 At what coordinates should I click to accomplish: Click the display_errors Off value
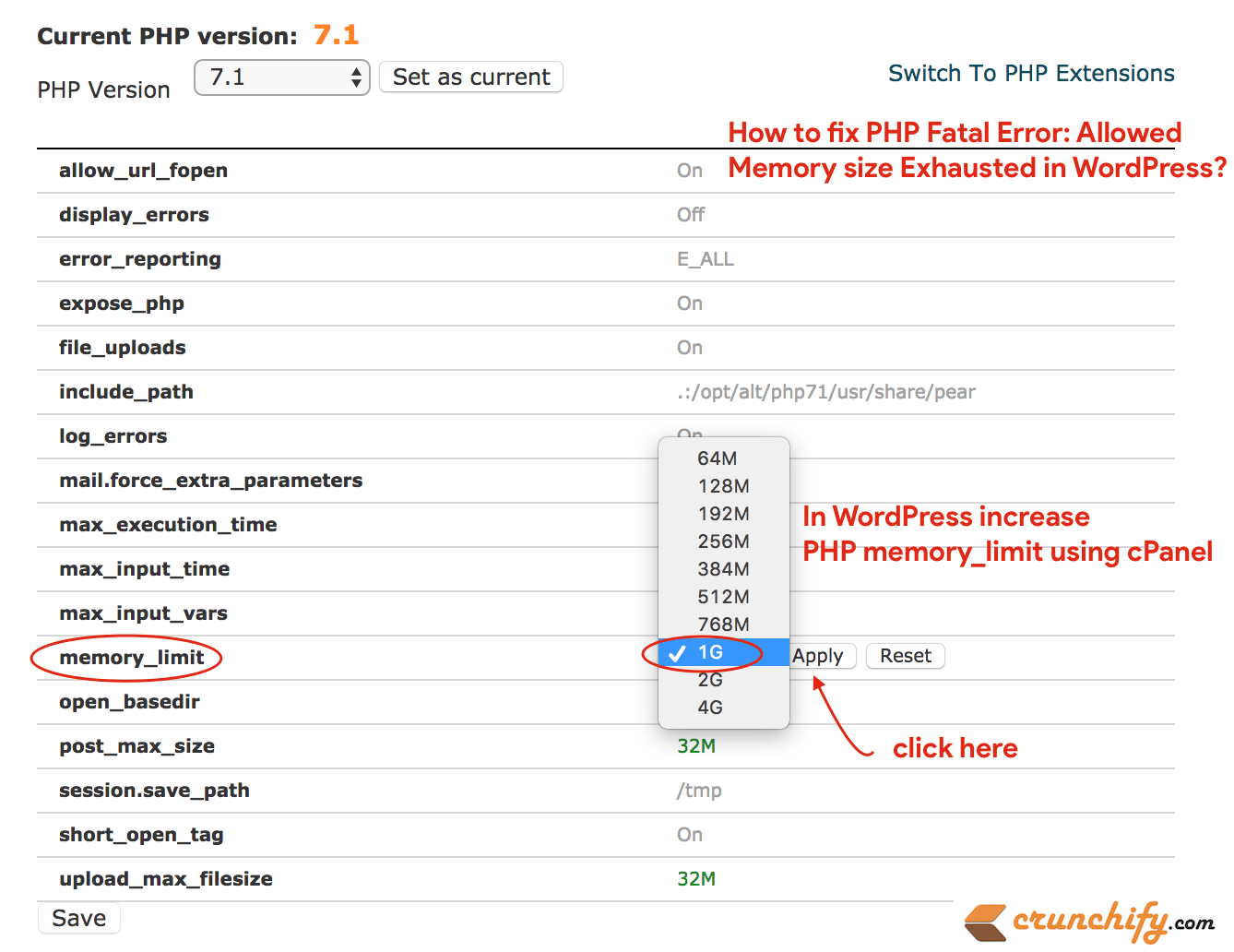tap(691, 215)
